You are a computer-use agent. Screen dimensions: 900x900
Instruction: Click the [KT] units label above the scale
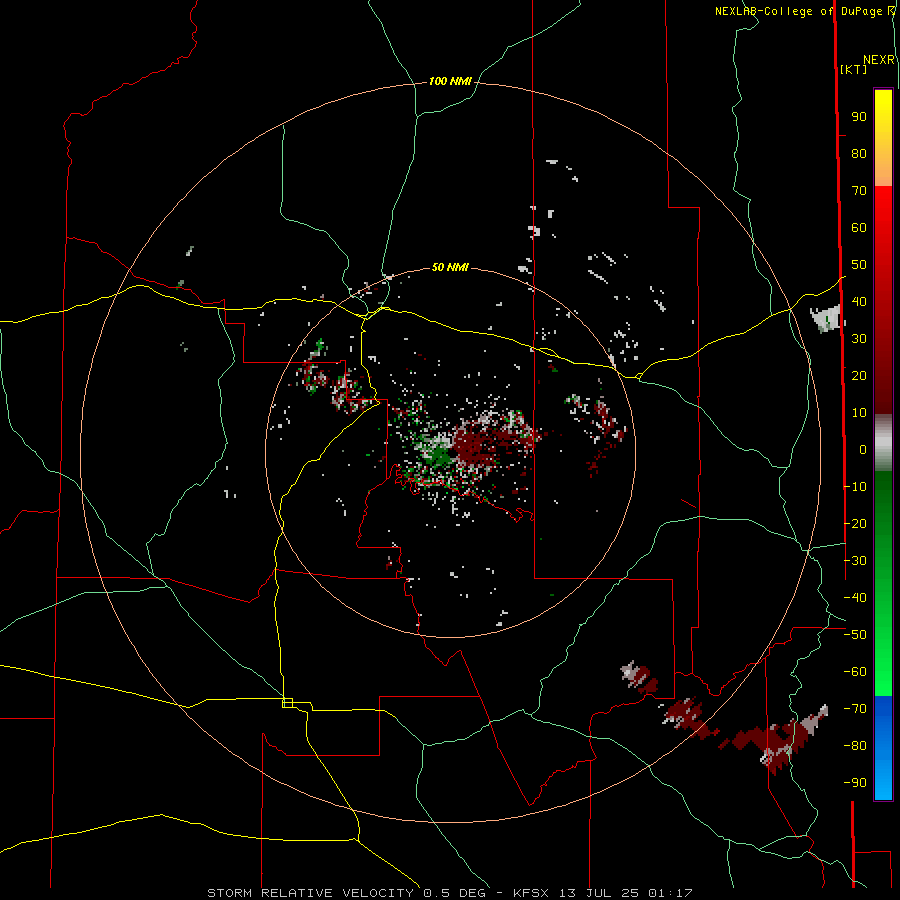(854, 69)
